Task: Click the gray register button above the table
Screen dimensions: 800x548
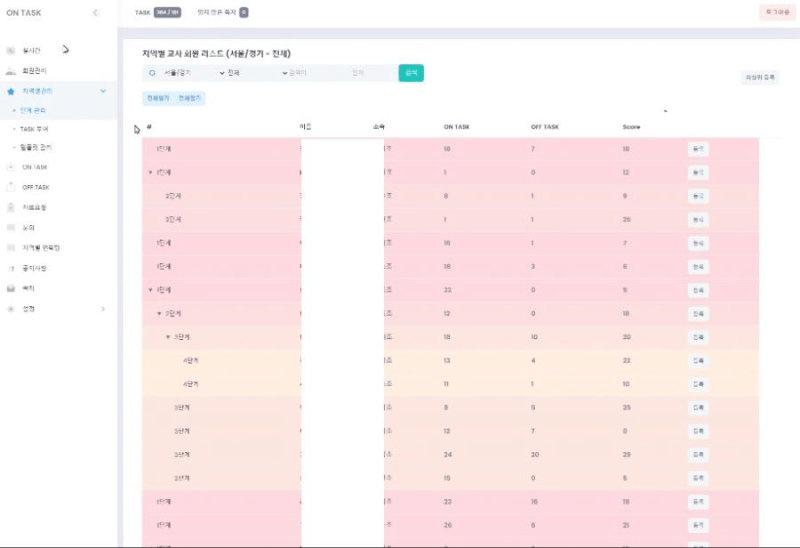Action: click(x=760, y=78)
